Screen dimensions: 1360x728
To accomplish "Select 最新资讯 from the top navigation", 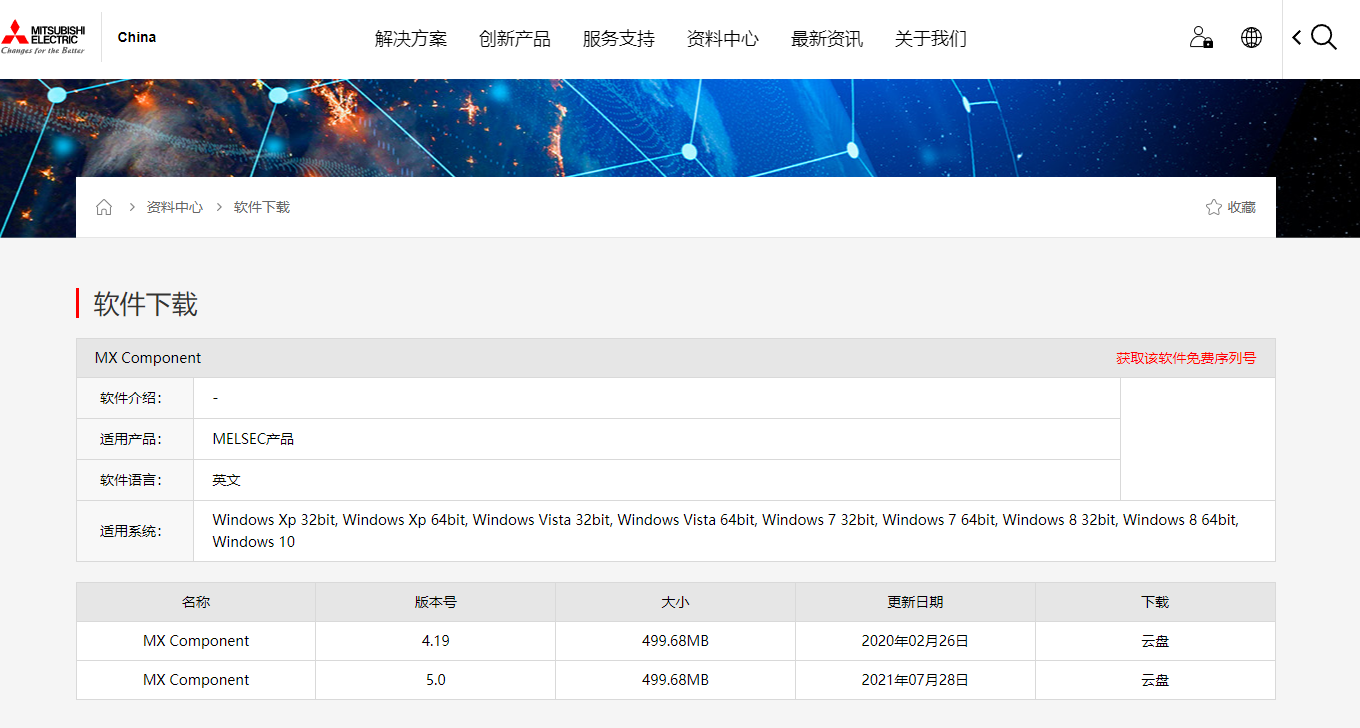I will tap(826, 38).
